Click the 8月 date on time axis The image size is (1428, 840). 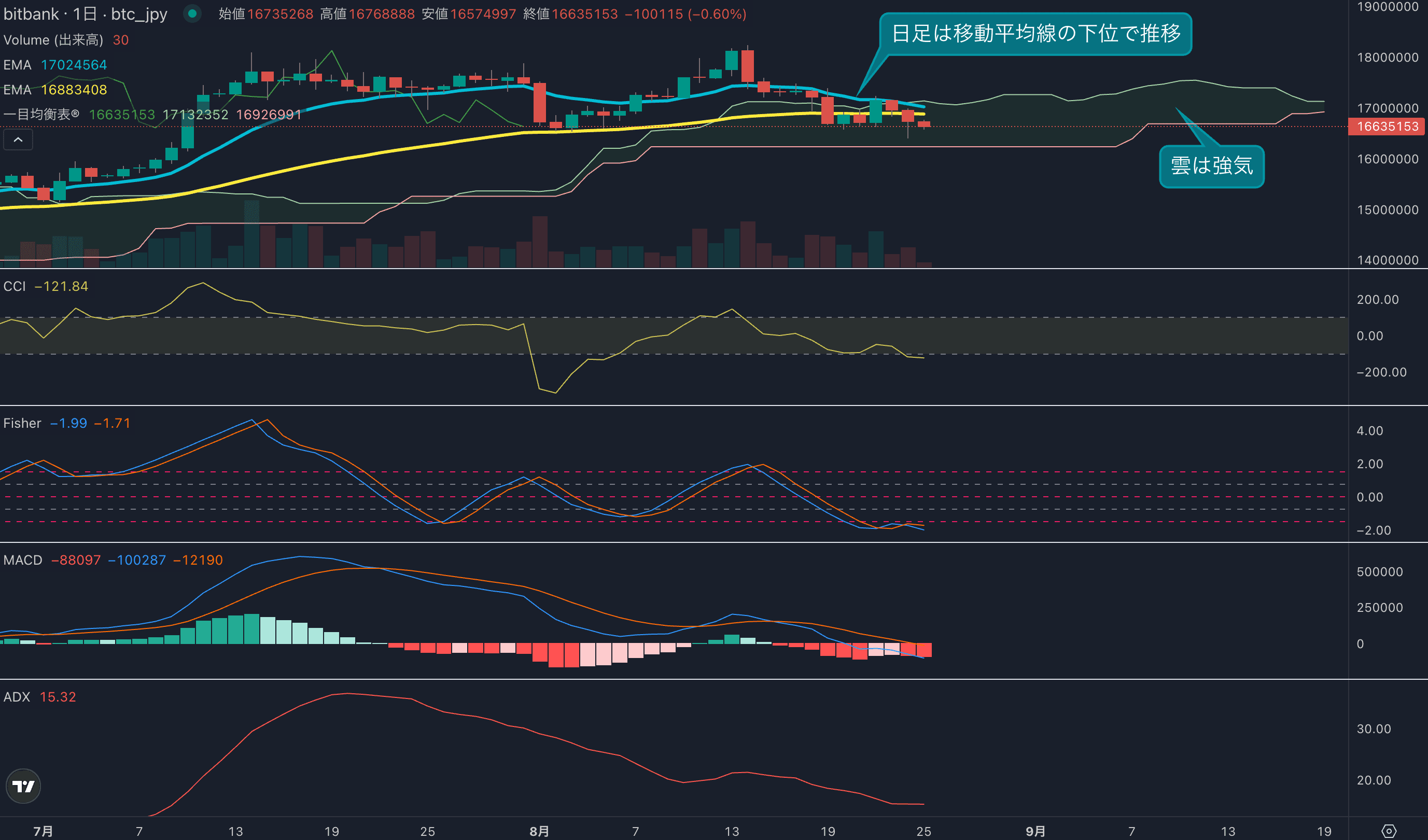click(539, 831)
